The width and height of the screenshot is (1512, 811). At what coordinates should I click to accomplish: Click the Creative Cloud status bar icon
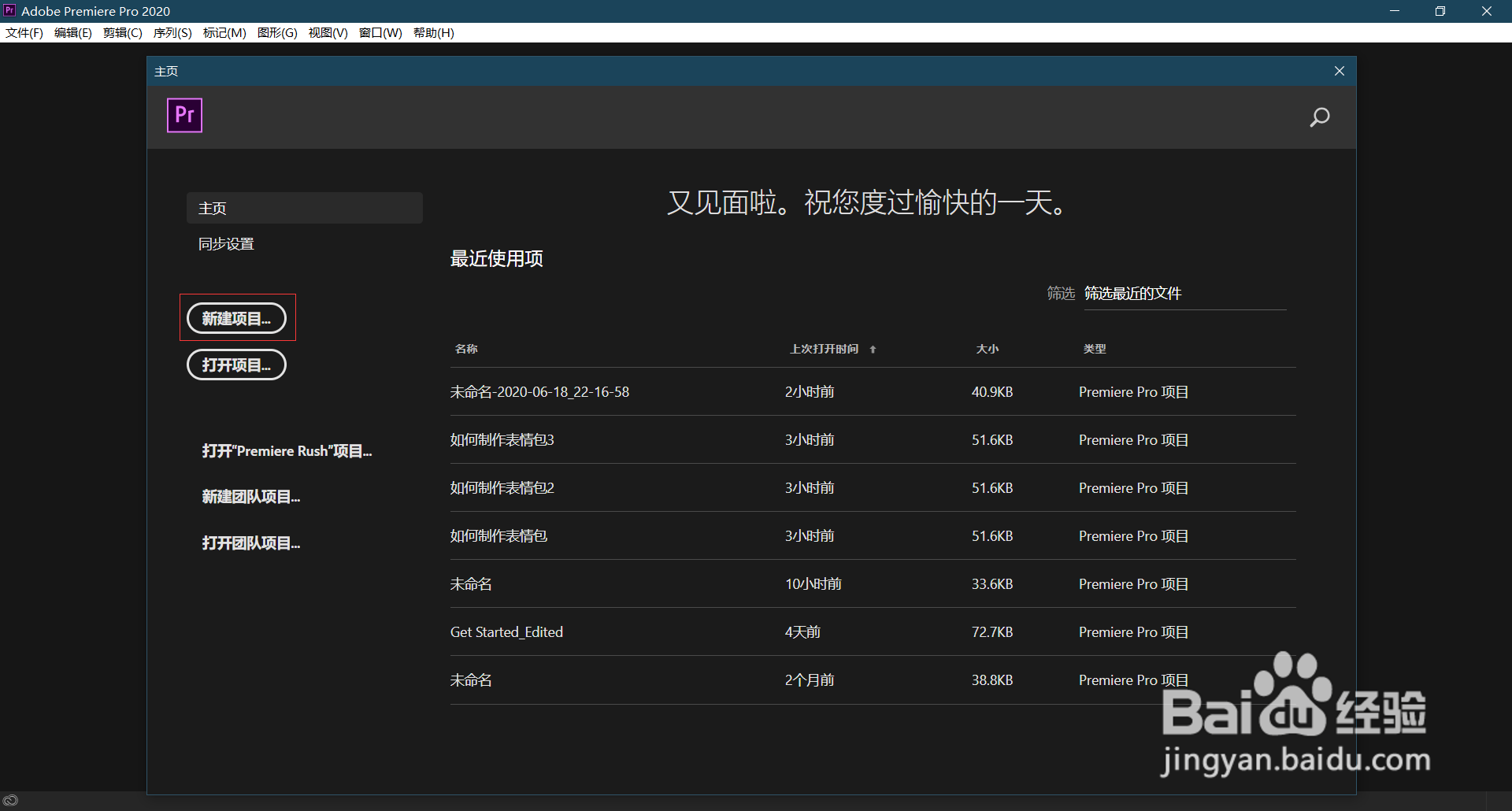[10, 800]
